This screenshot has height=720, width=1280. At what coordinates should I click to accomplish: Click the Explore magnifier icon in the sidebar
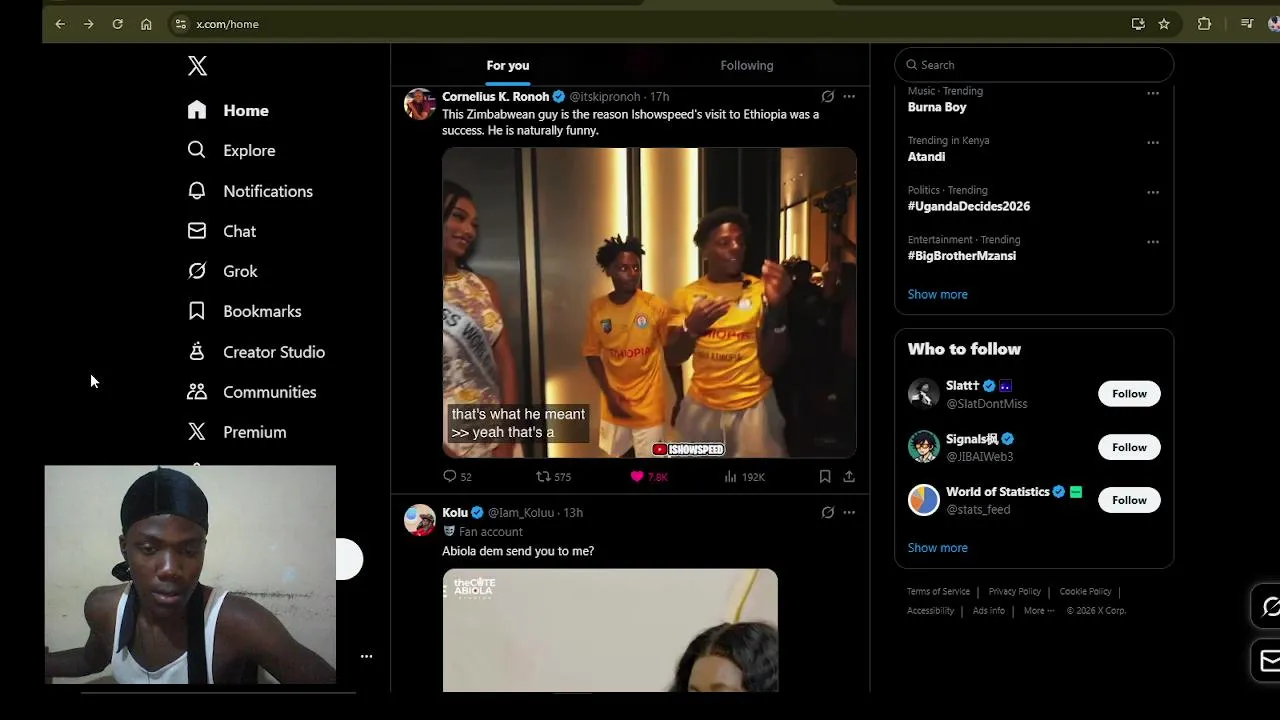(197, 150)
